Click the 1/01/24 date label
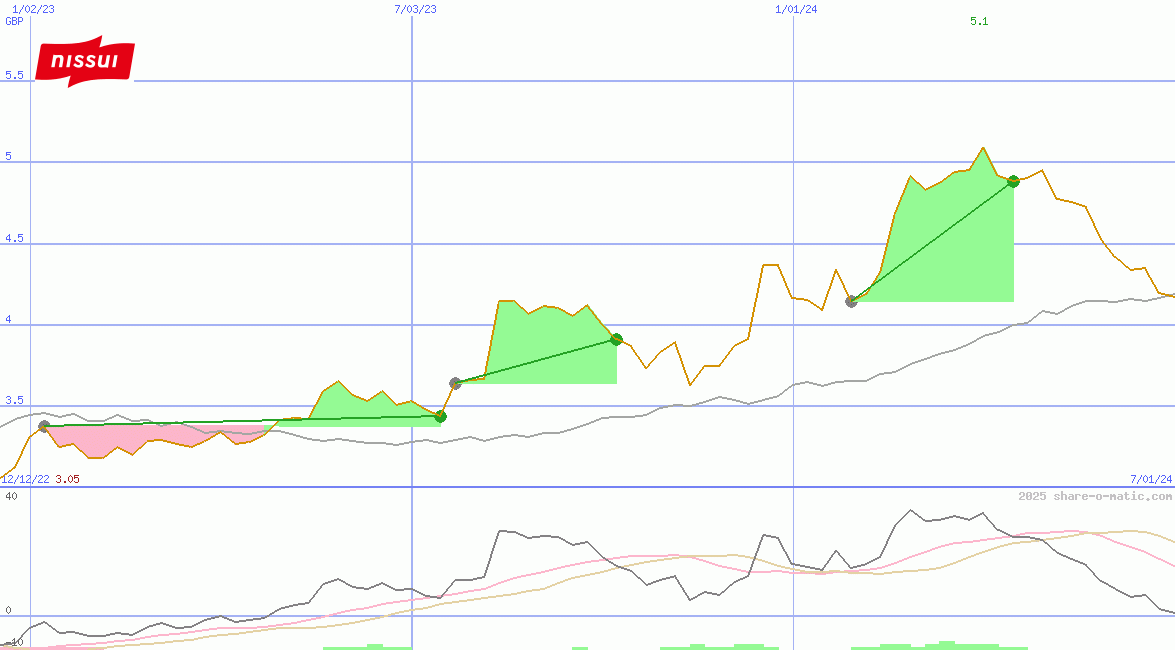 point(796,9)
